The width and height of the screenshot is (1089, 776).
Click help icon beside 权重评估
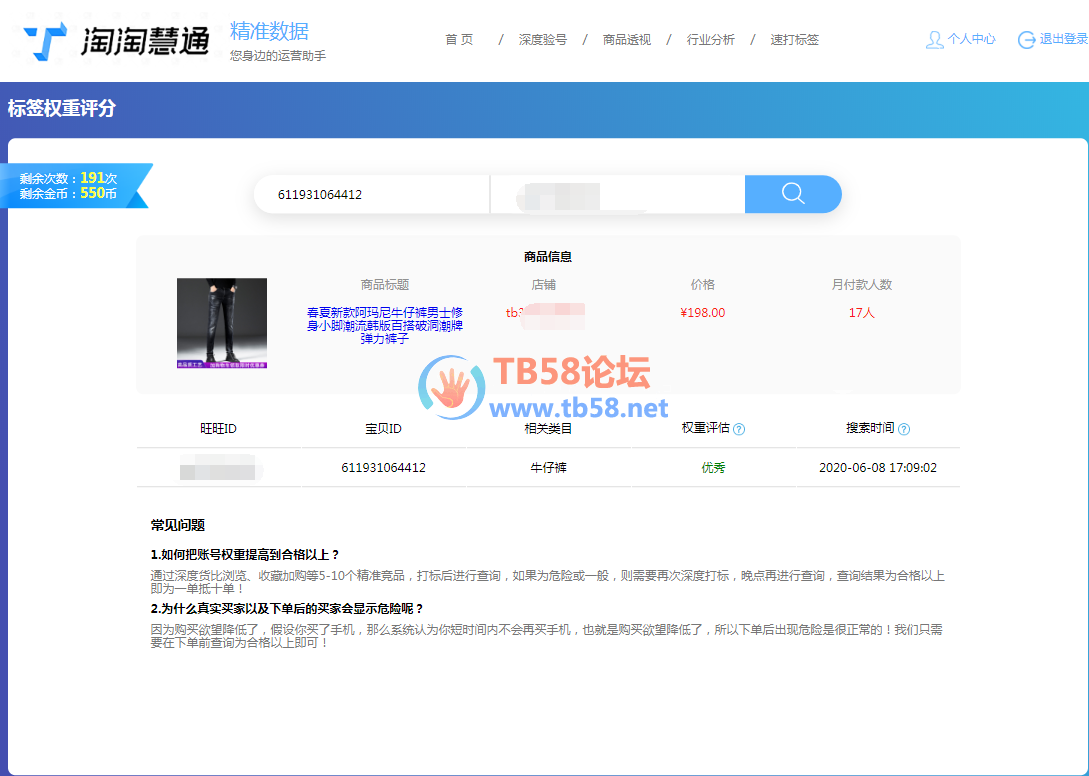739,430
